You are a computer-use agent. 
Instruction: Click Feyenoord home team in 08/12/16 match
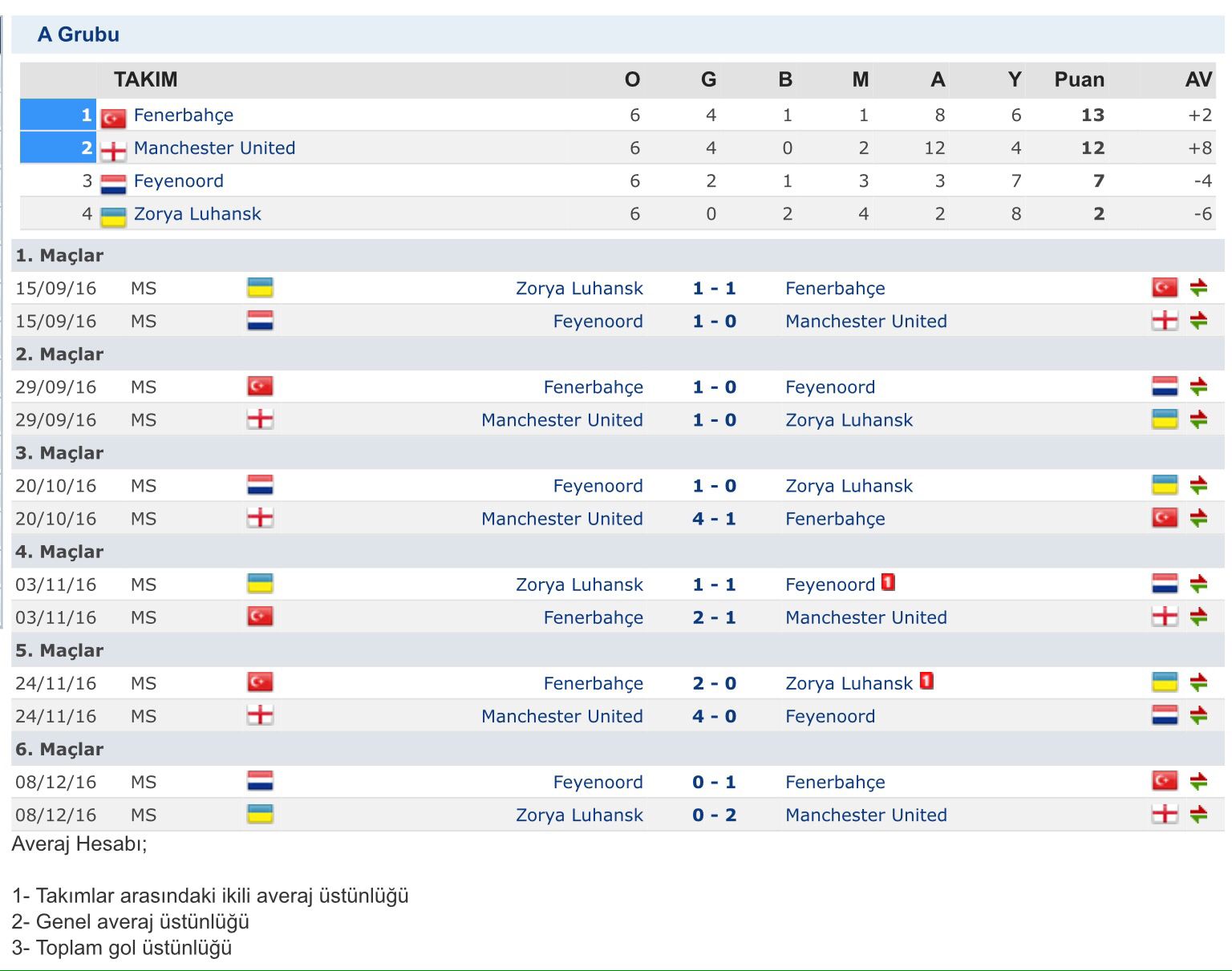598,782
